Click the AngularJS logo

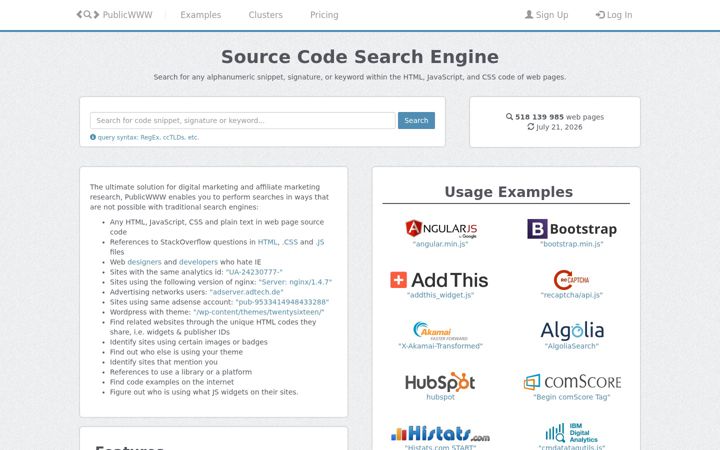tap(441, 229)
